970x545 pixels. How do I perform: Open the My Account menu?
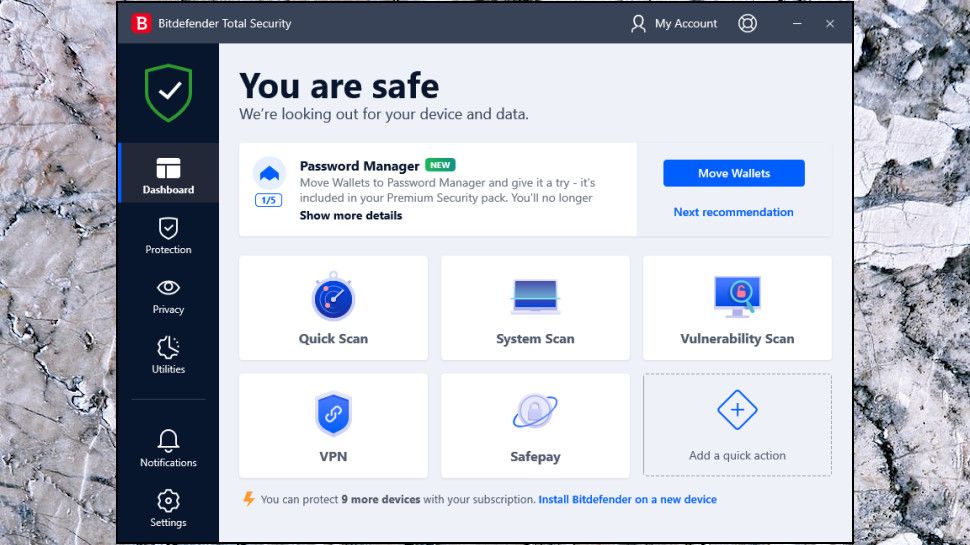coord(674,24)
